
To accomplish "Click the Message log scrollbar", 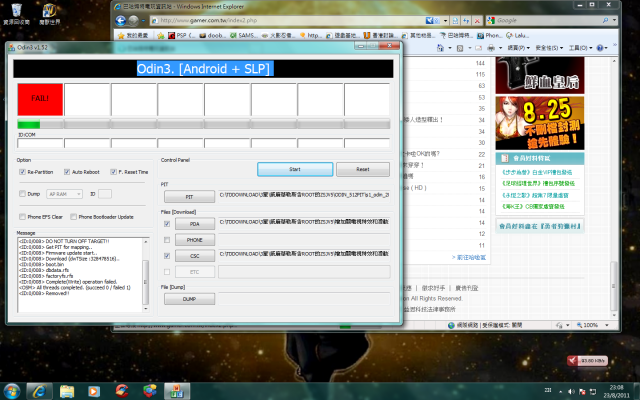I will point(146,276).
